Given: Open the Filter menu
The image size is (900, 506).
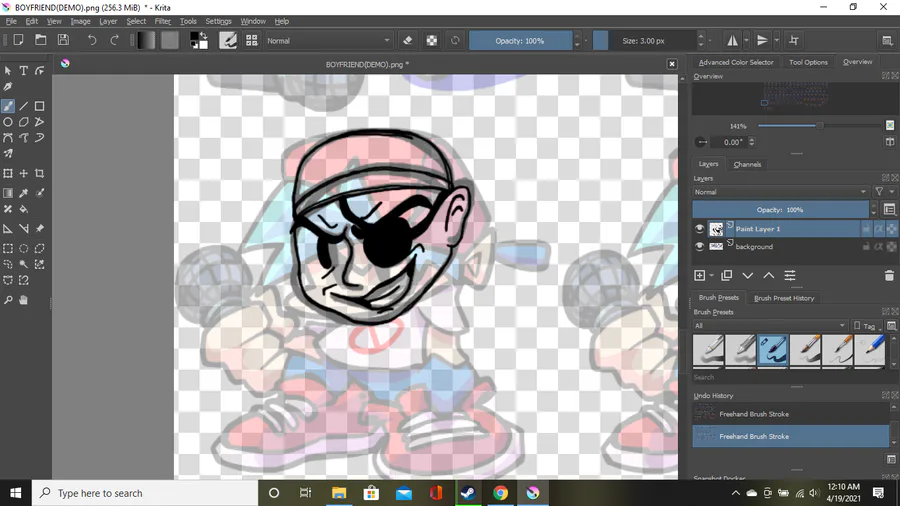Looking at the screenshot, I should [162, 21].
